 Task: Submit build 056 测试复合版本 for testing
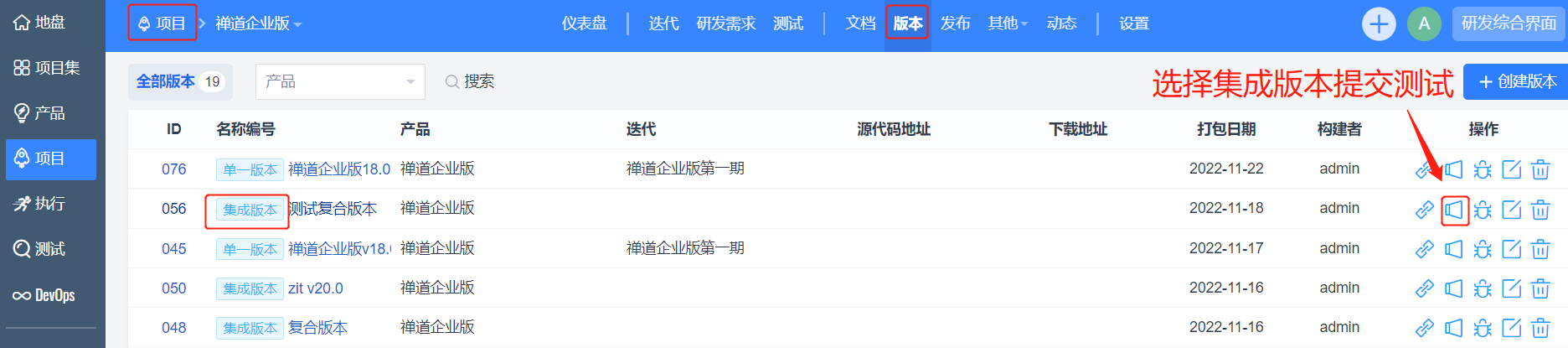pyautogui.click(x=1454, y=210)
